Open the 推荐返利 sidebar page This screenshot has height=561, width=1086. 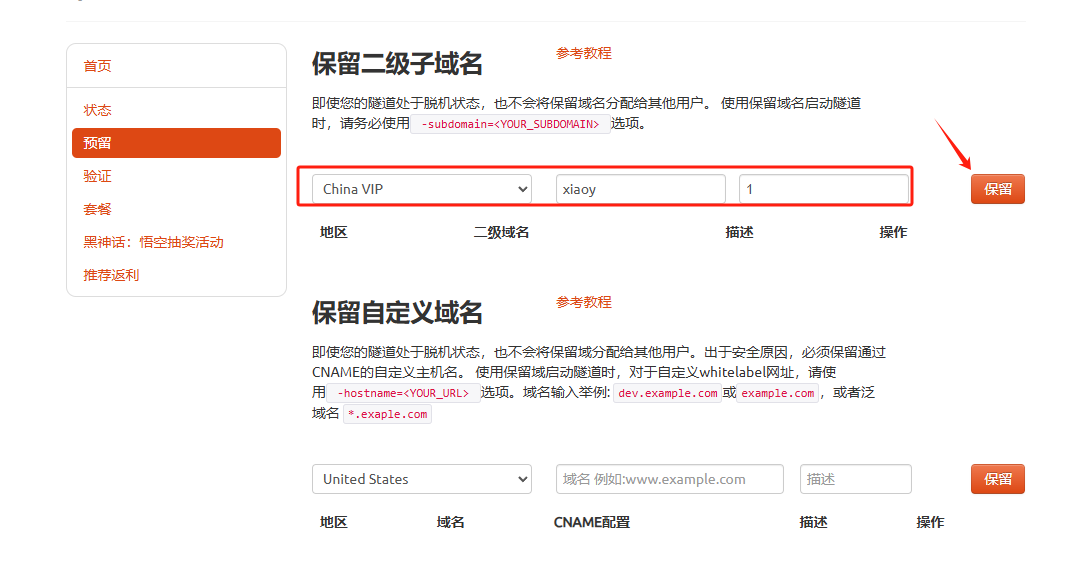(x=111, y=275)
